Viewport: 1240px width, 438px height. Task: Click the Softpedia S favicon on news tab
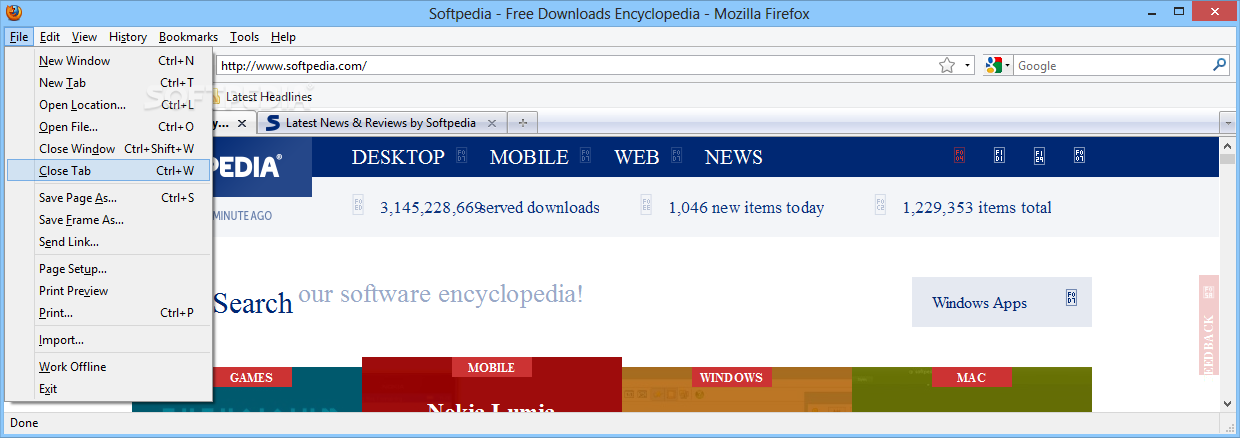click(x=273, y=123)
